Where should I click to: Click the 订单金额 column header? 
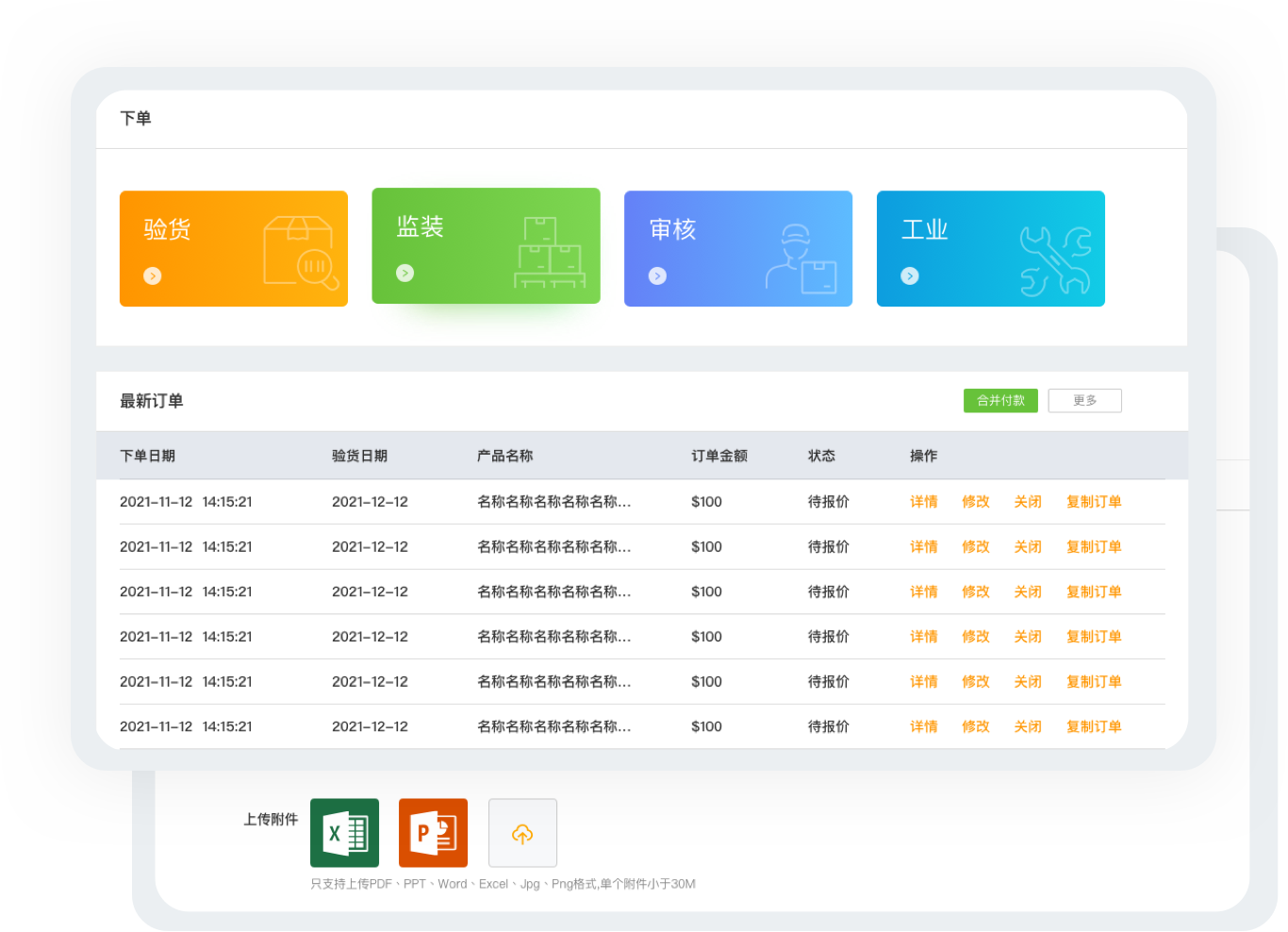click(x=718, y=456)
